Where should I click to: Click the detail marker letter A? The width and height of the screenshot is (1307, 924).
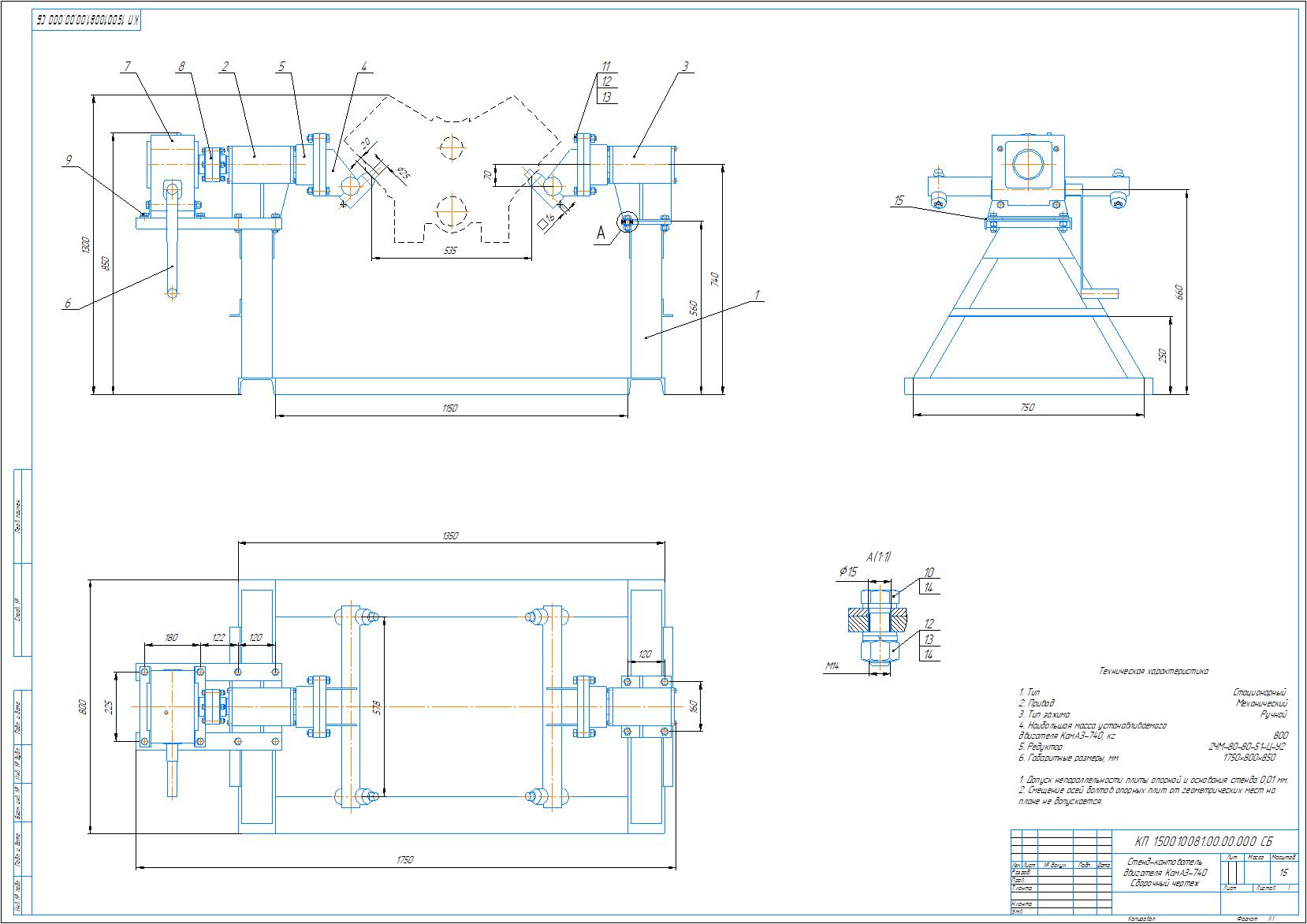[601, 233]
